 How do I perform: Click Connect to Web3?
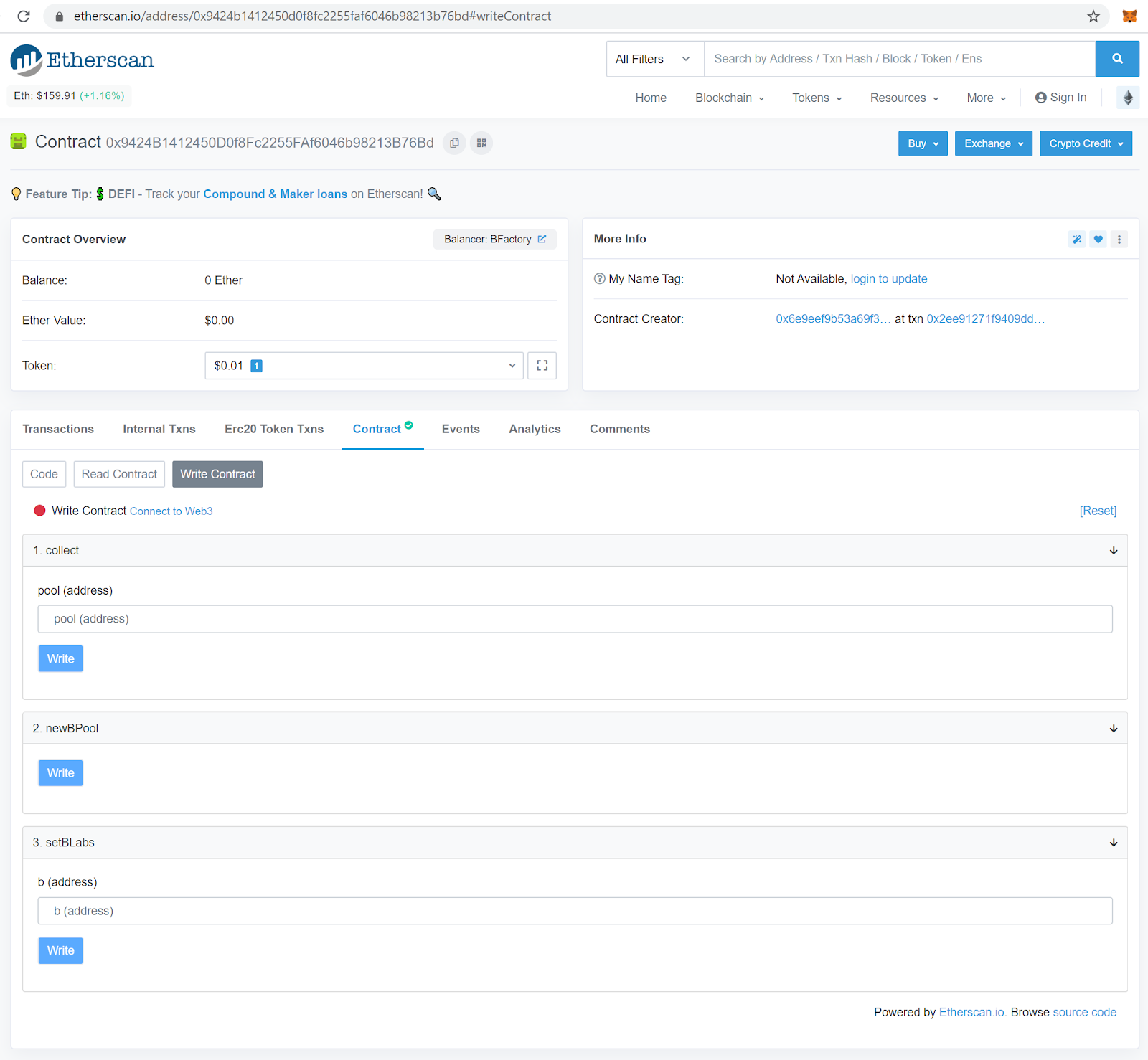(x=171, y=511)
